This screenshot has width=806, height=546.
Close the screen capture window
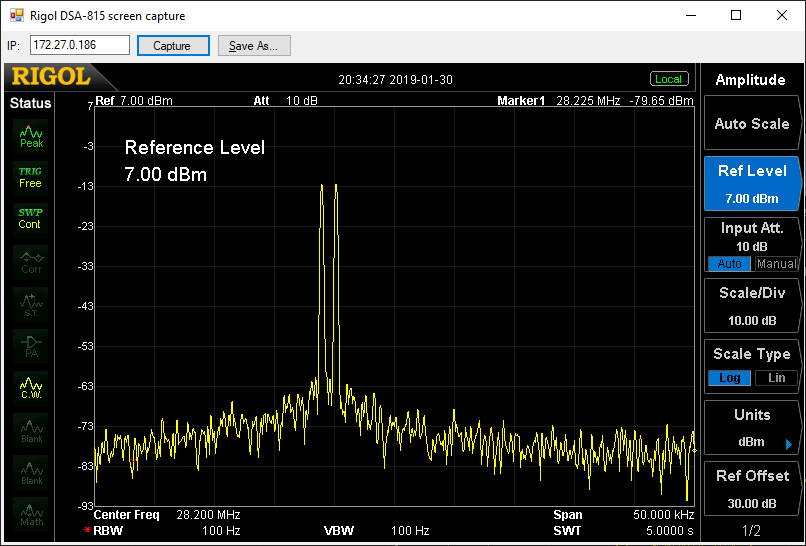781,15
